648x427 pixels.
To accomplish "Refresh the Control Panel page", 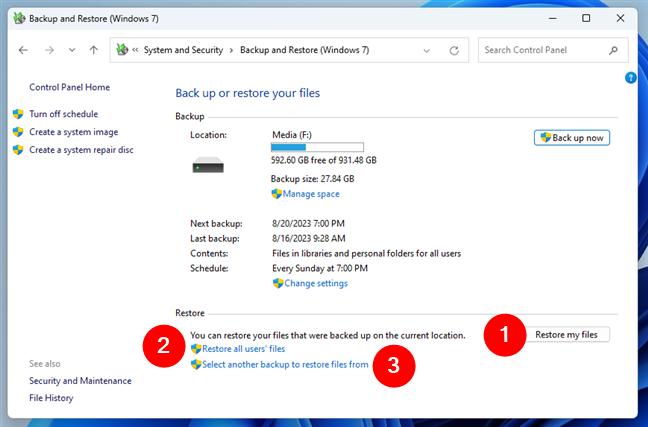I will pyautogui.click(x=454, y=50).
